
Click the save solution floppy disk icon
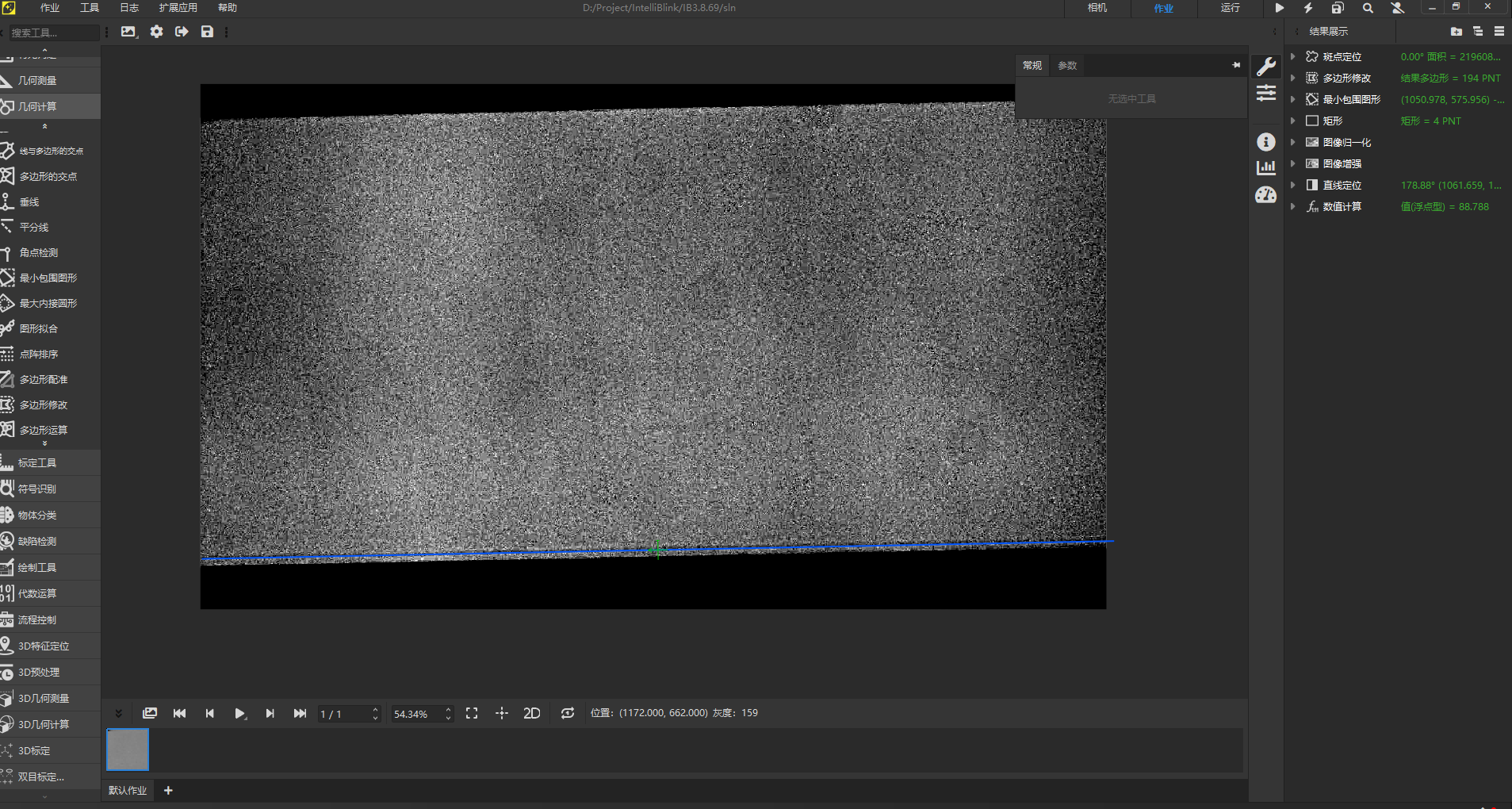(207, 32)
